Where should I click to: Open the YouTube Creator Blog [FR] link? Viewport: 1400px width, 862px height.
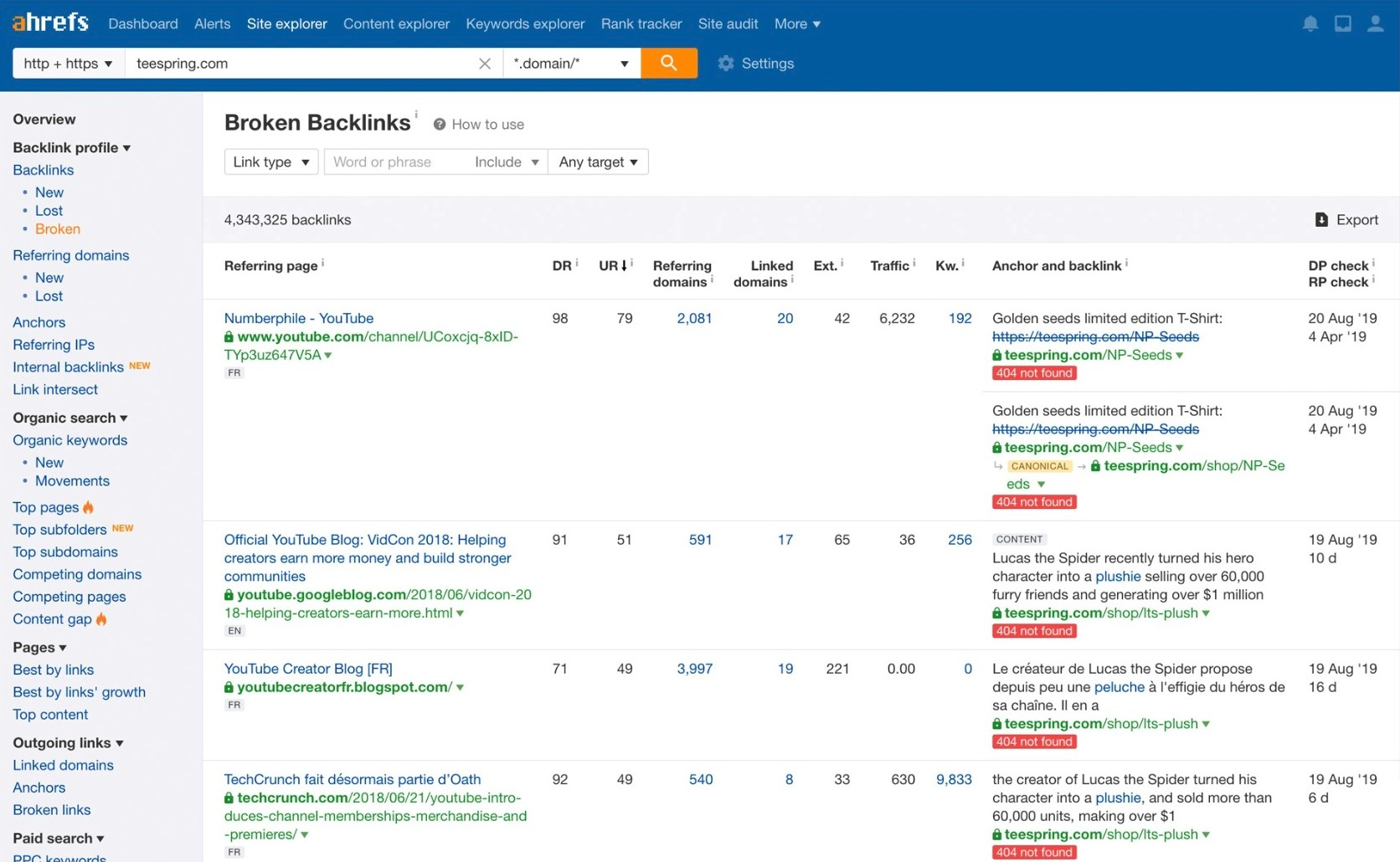[x=308, y=669]
